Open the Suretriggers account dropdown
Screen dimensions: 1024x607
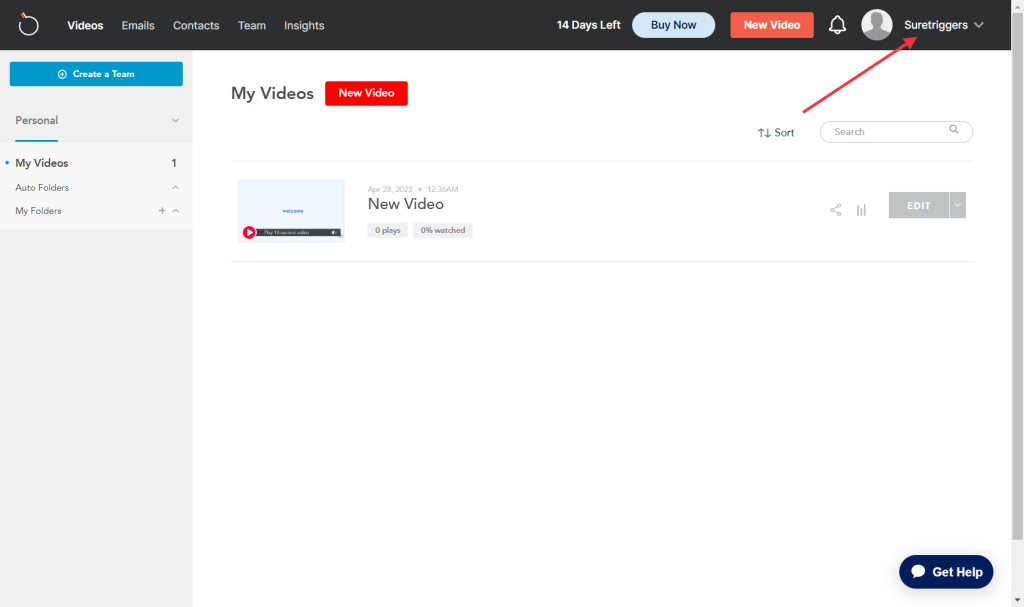(943, 25)
